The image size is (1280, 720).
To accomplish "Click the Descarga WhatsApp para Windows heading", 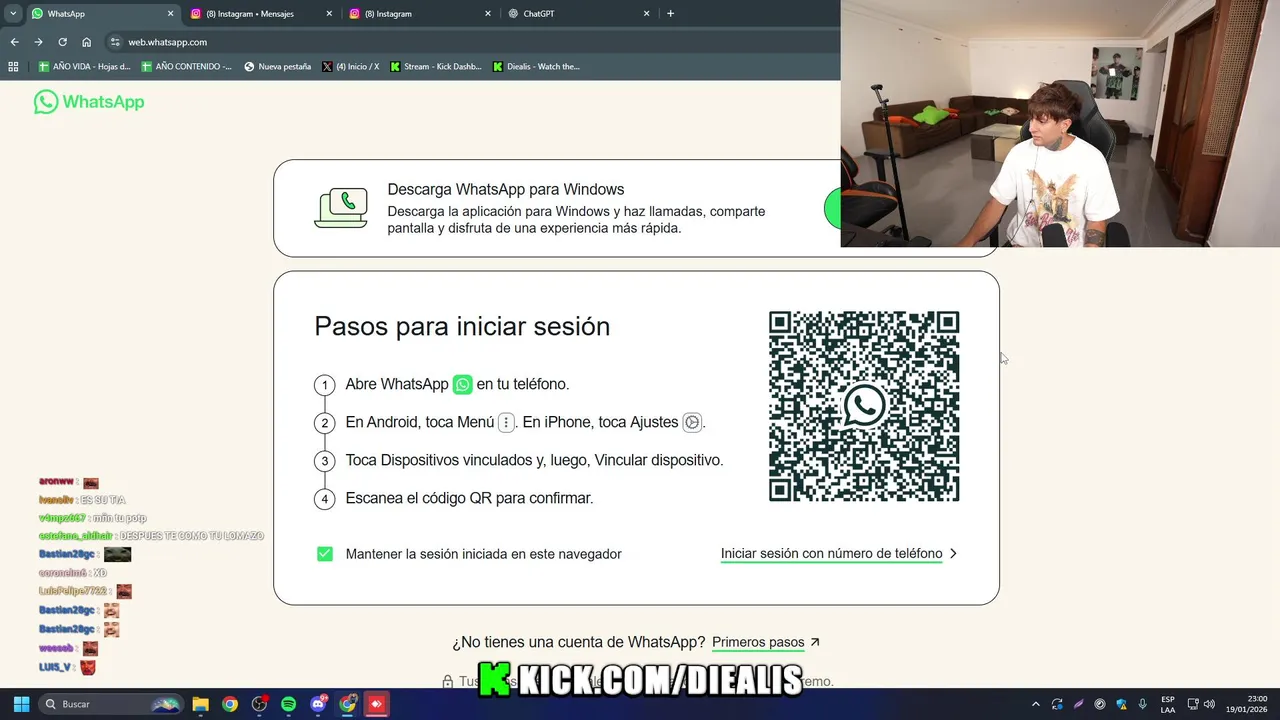I will click(x=506, y=190).
